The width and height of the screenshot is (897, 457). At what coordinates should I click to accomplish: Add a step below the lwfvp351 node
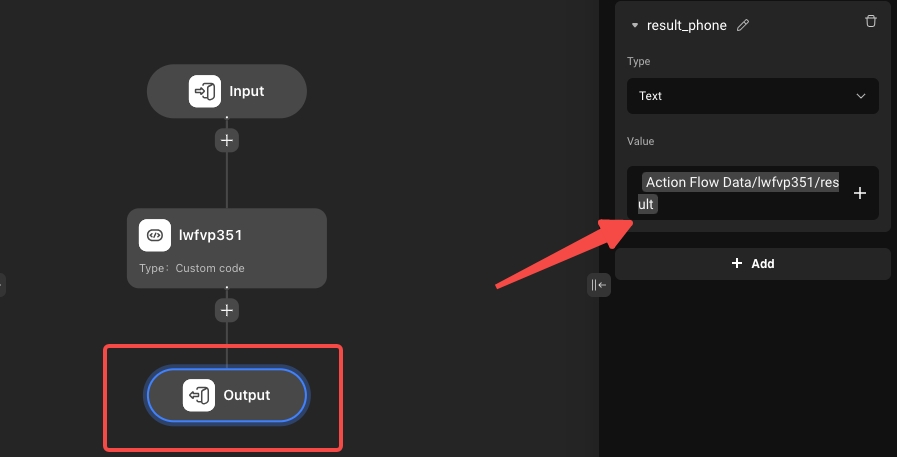227,310
